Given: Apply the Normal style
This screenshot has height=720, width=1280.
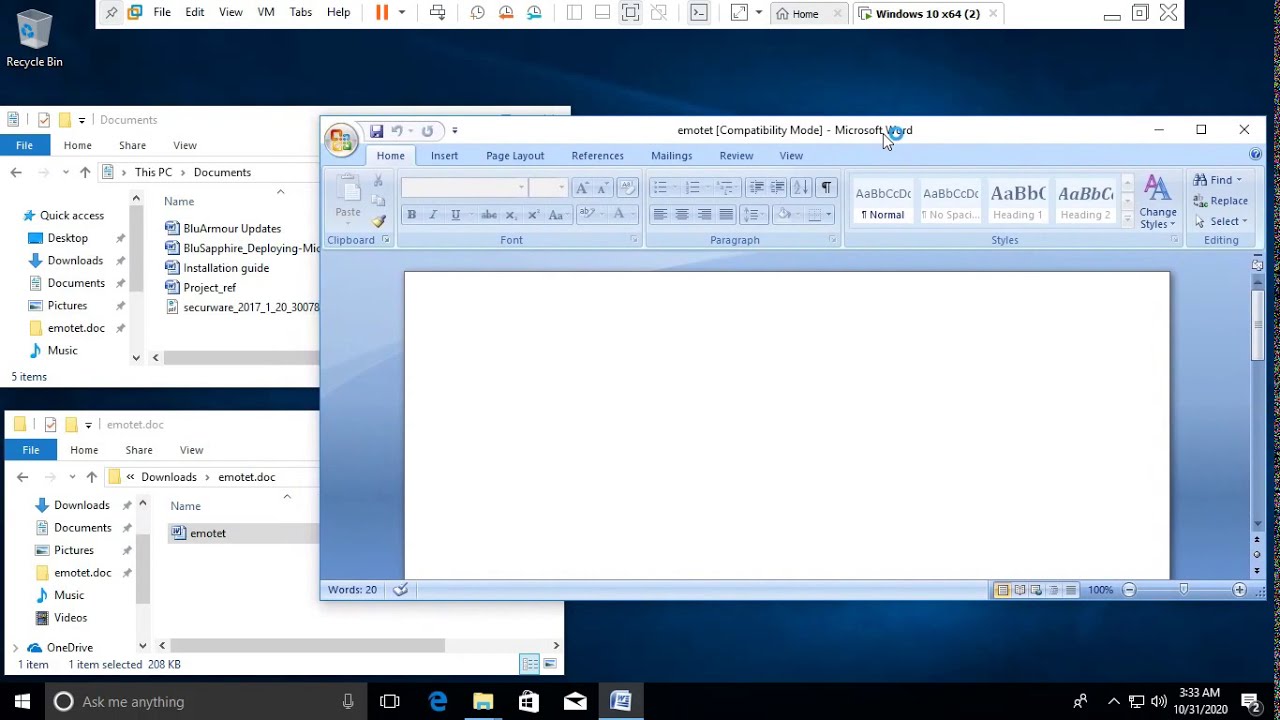Looking at the screenshot, I should 883,201.
